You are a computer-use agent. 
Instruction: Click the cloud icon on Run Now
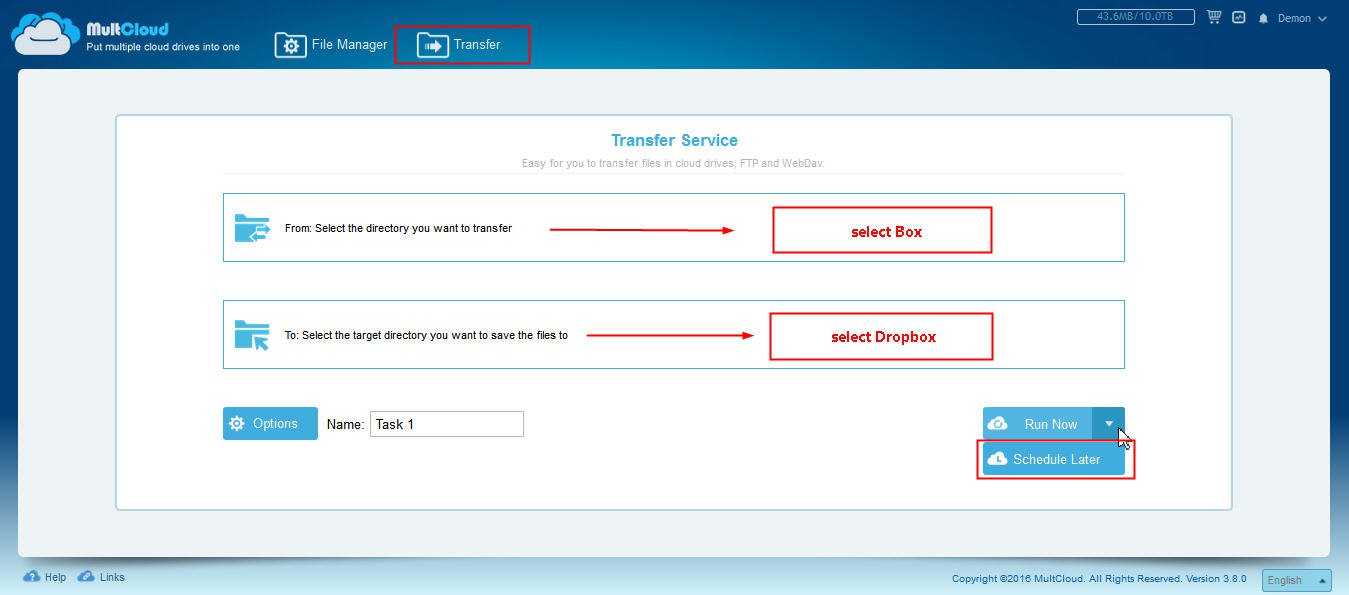pos(997,424)
